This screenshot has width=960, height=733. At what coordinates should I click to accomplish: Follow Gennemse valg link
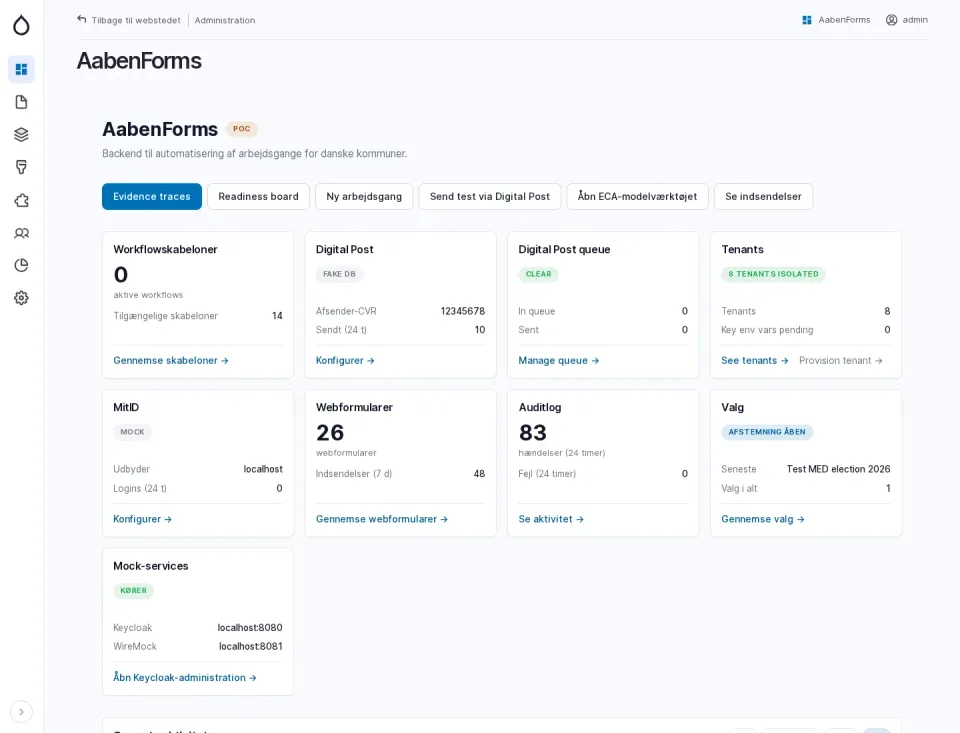click(x=763, y=519)
